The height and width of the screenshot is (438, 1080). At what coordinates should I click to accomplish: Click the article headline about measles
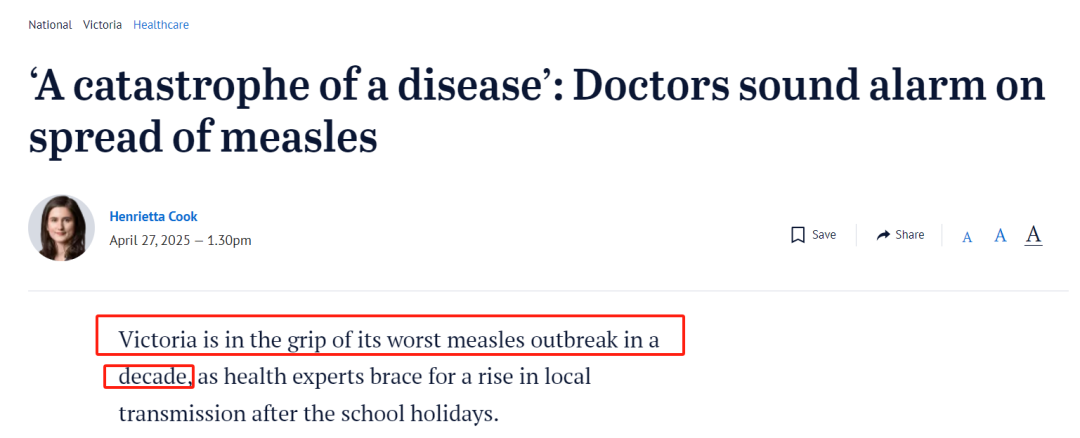pyautogui.click(x=537, y=111)
